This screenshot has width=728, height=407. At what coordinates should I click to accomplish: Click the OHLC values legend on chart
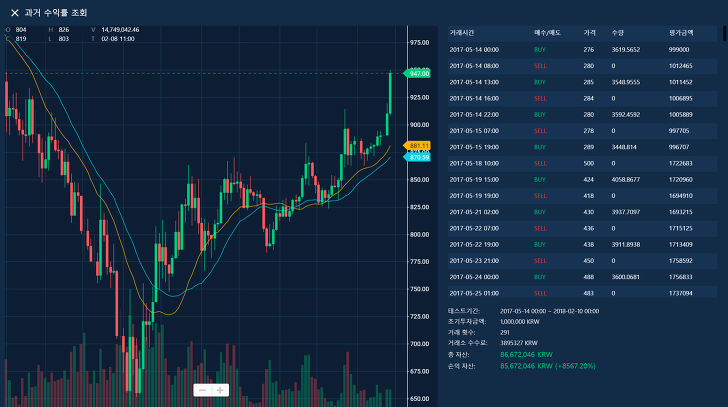[70, 34]
